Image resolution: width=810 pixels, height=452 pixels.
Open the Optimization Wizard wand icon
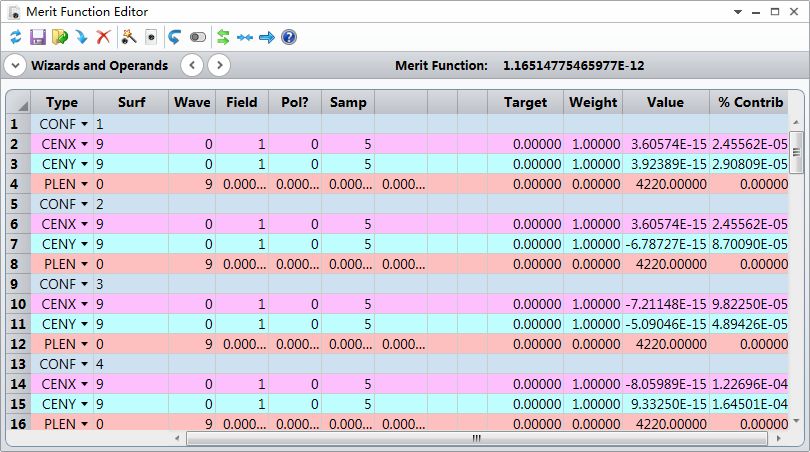coord(129,37)
